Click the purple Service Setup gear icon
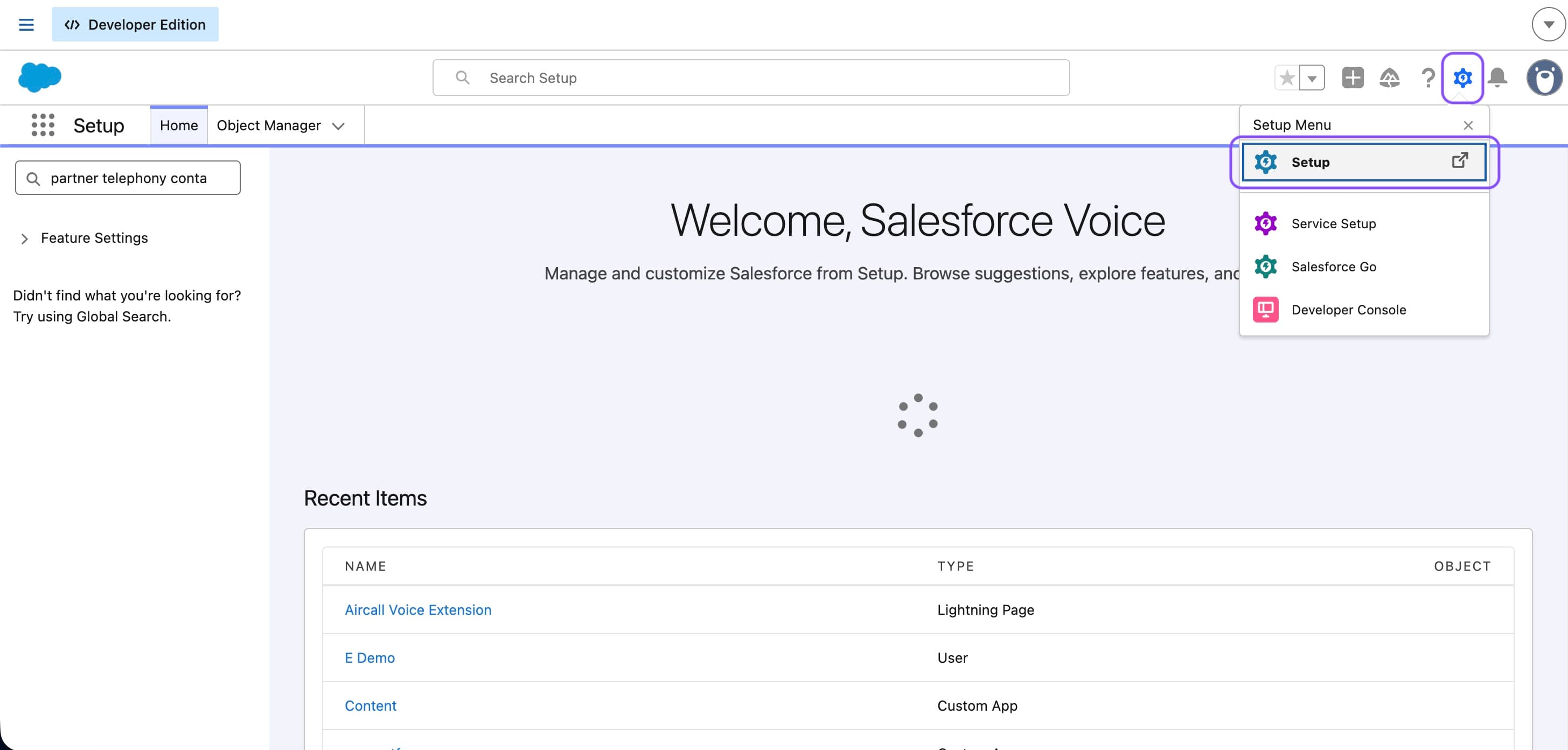Image resolution: width=1568 pixels, height=750 pixels. [x=1265, y=224]
